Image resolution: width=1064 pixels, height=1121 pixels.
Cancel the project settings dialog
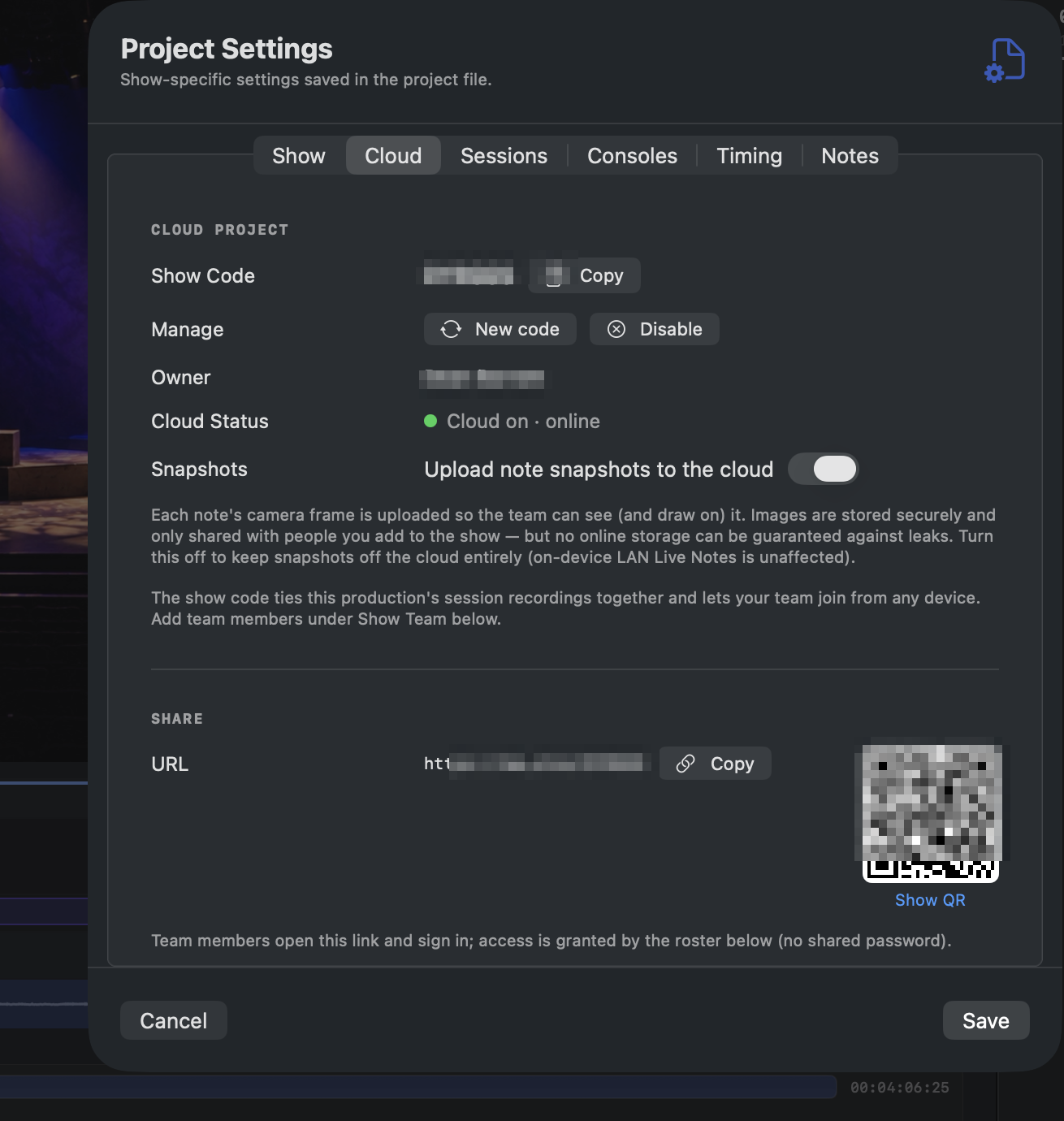(174, 1020)
